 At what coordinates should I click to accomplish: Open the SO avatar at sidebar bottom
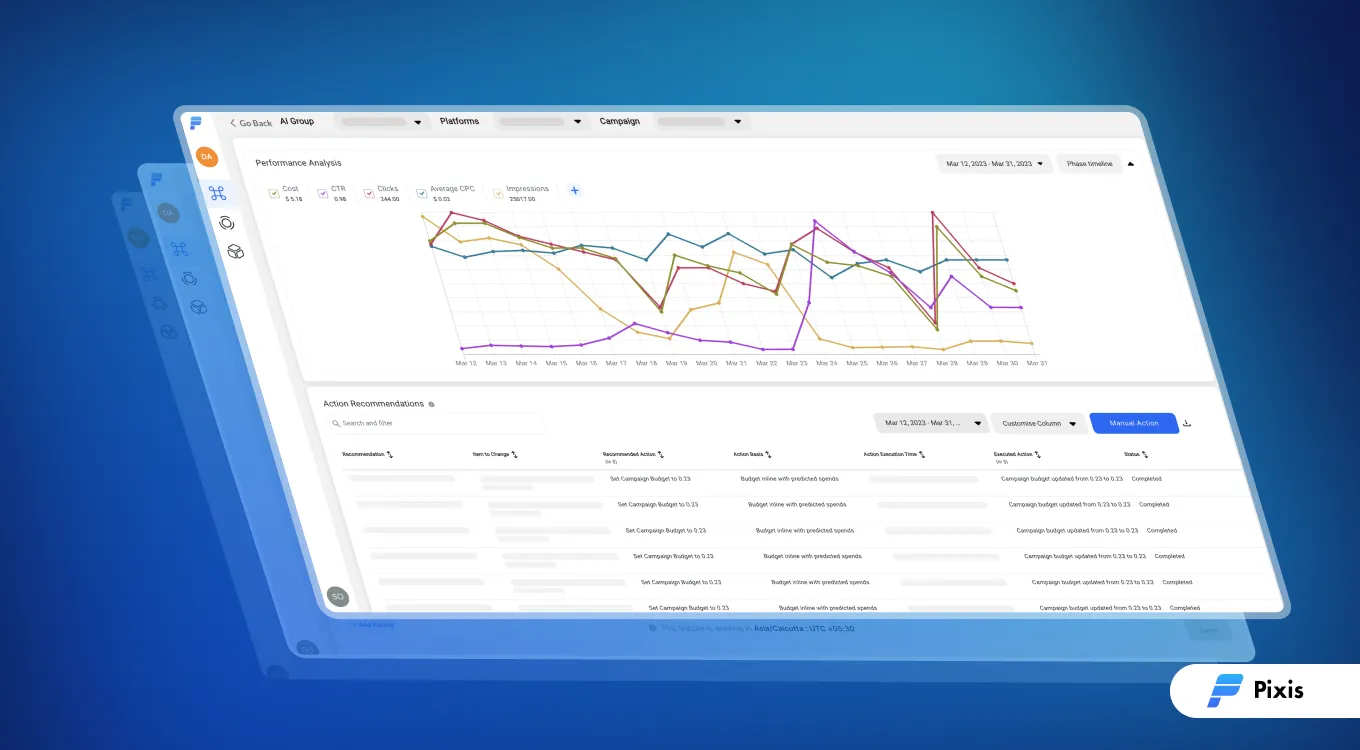click(337, 596)
